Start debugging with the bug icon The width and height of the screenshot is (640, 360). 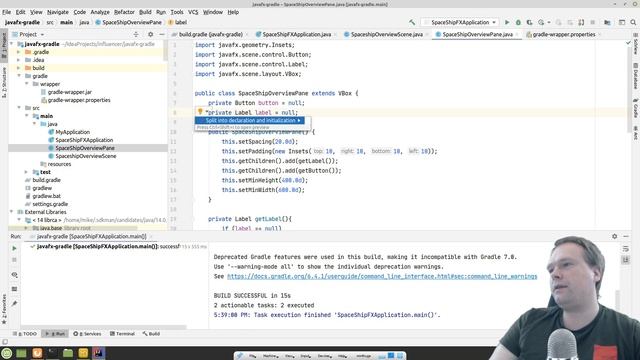point(518,22)
